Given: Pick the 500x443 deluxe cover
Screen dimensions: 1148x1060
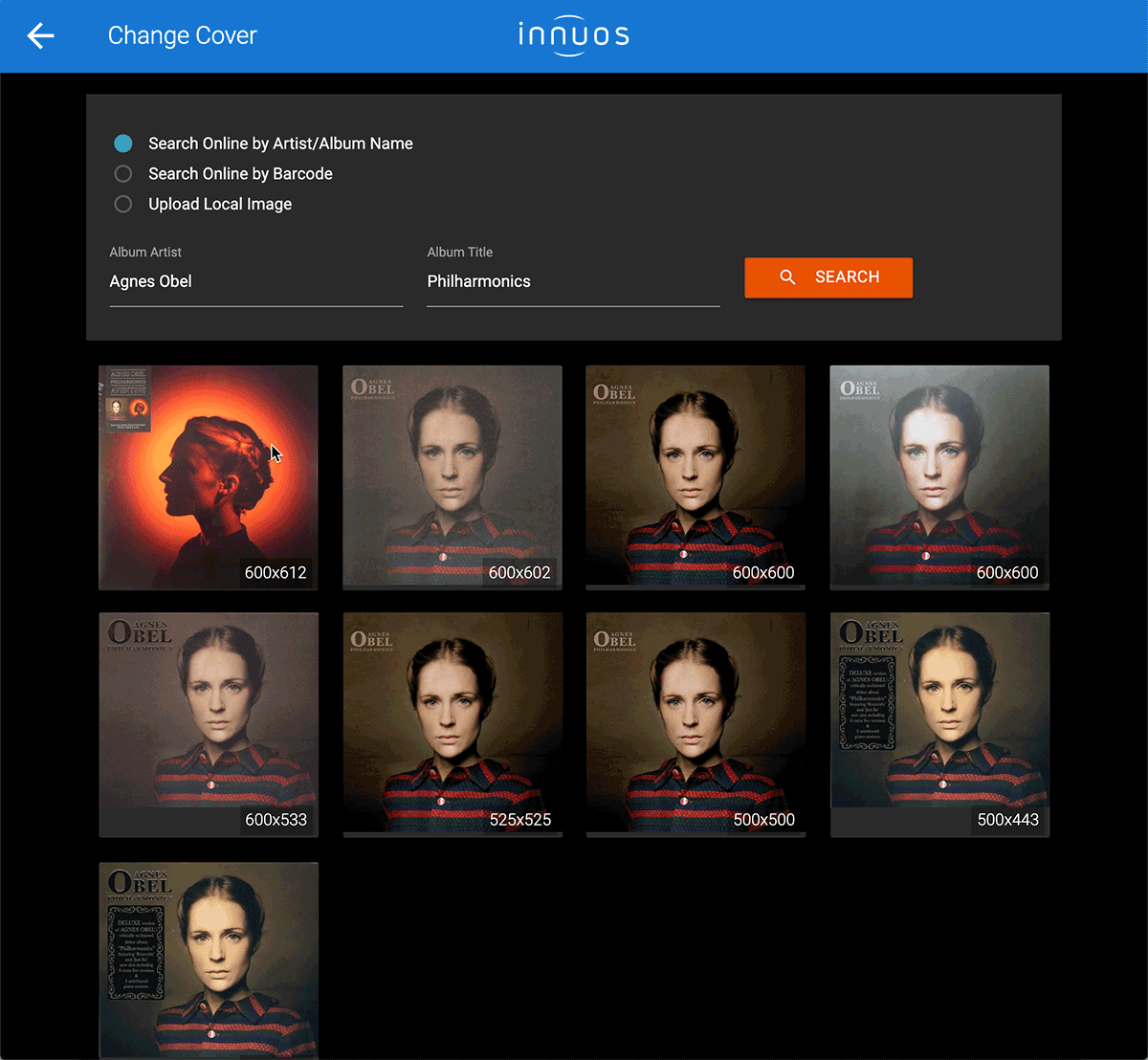Looking at the screenshot, I should (939, 724).
